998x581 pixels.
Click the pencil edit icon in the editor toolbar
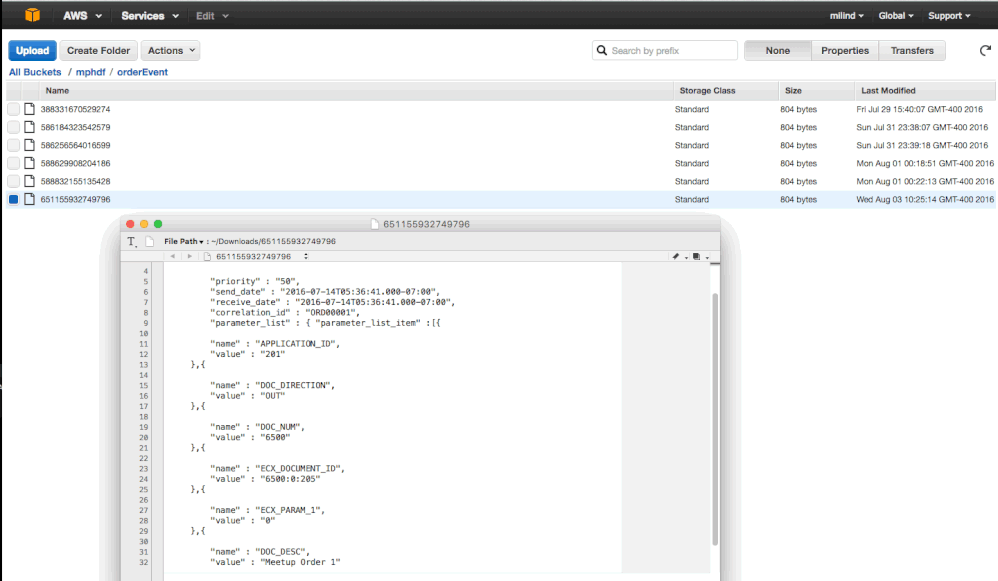[x=676, y=256]
